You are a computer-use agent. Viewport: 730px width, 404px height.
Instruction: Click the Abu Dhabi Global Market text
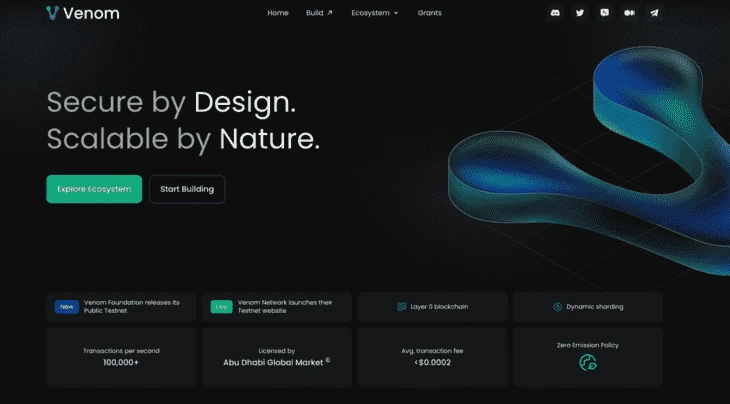(273, 363)
